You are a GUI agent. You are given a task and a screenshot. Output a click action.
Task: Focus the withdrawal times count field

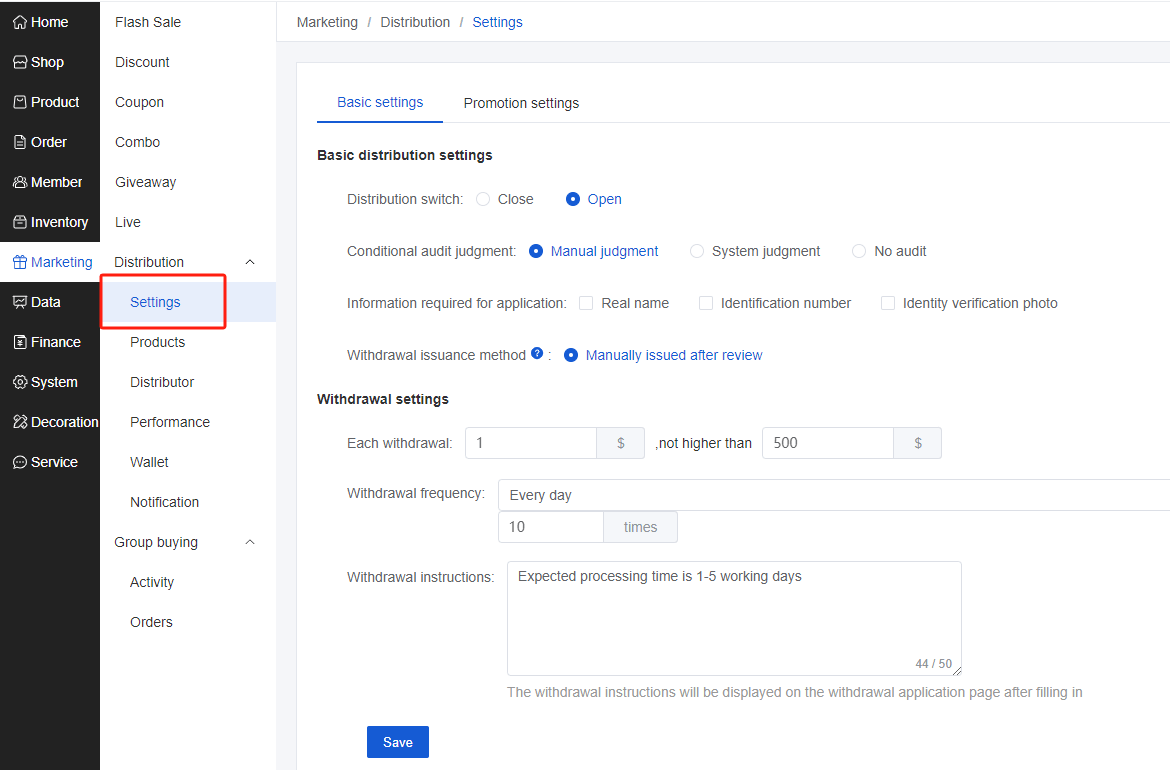pos(551,527)
